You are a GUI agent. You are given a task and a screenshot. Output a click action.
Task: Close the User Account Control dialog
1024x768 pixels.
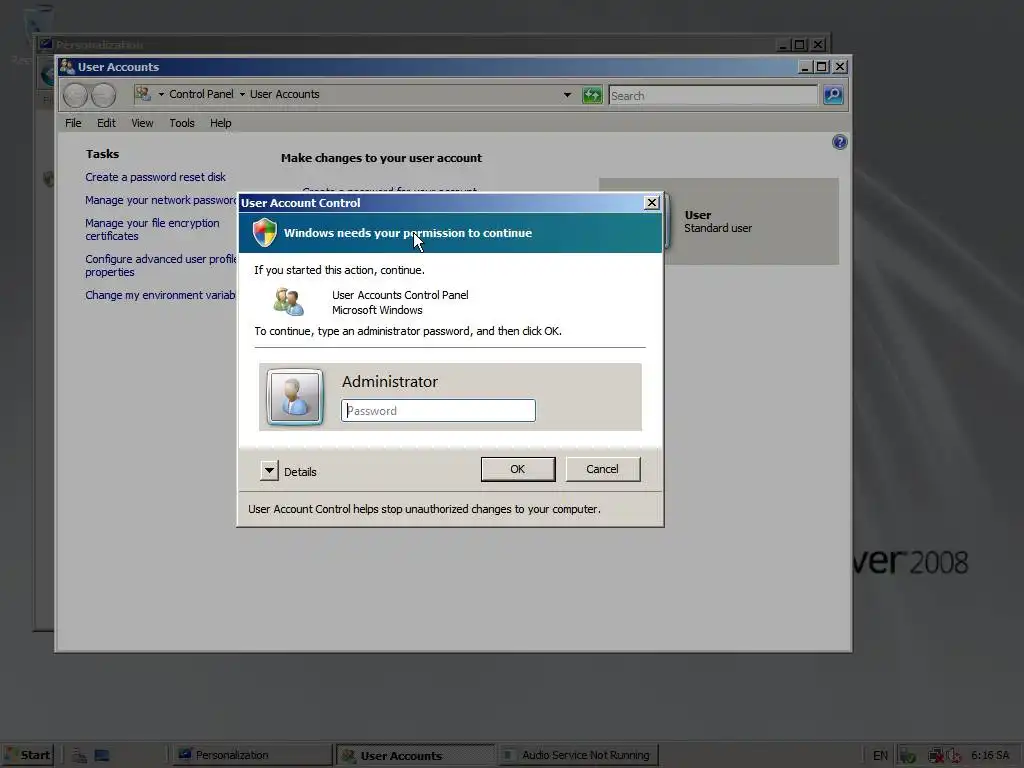[651, 202]
